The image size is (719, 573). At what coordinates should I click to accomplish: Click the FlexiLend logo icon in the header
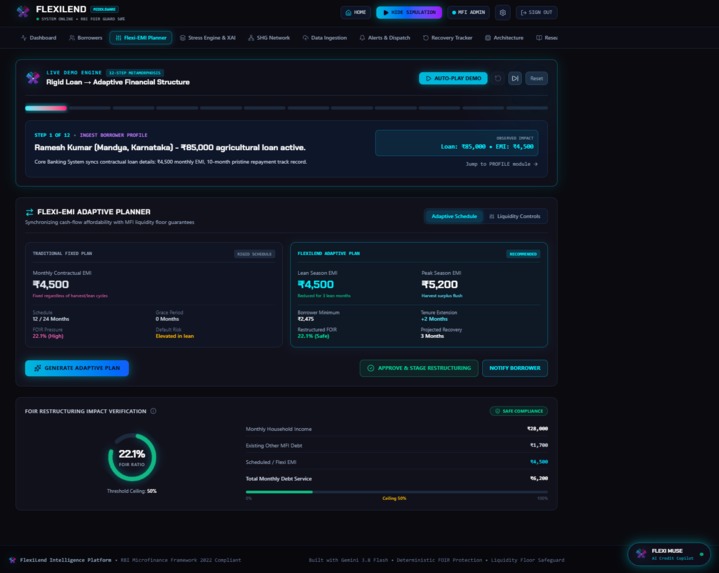[x=22, y=11]
